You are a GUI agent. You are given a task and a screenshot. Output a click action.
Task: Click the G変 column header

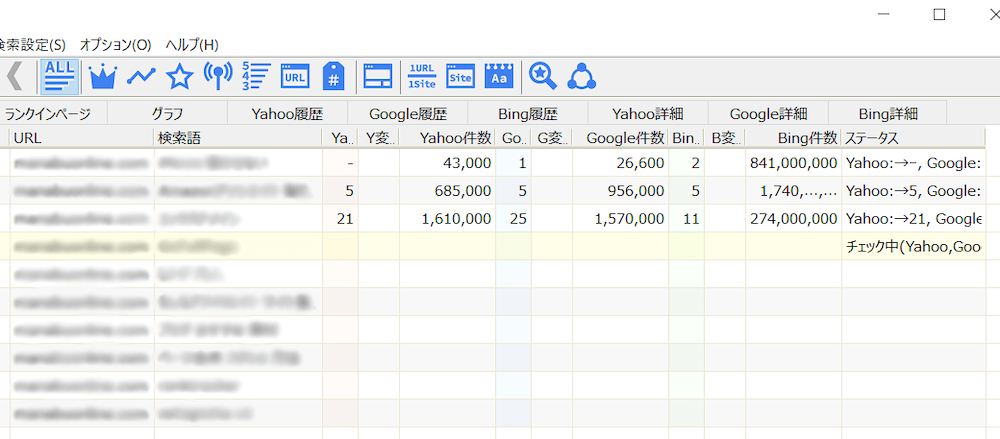pyautogui.click(x=552, y=138)
